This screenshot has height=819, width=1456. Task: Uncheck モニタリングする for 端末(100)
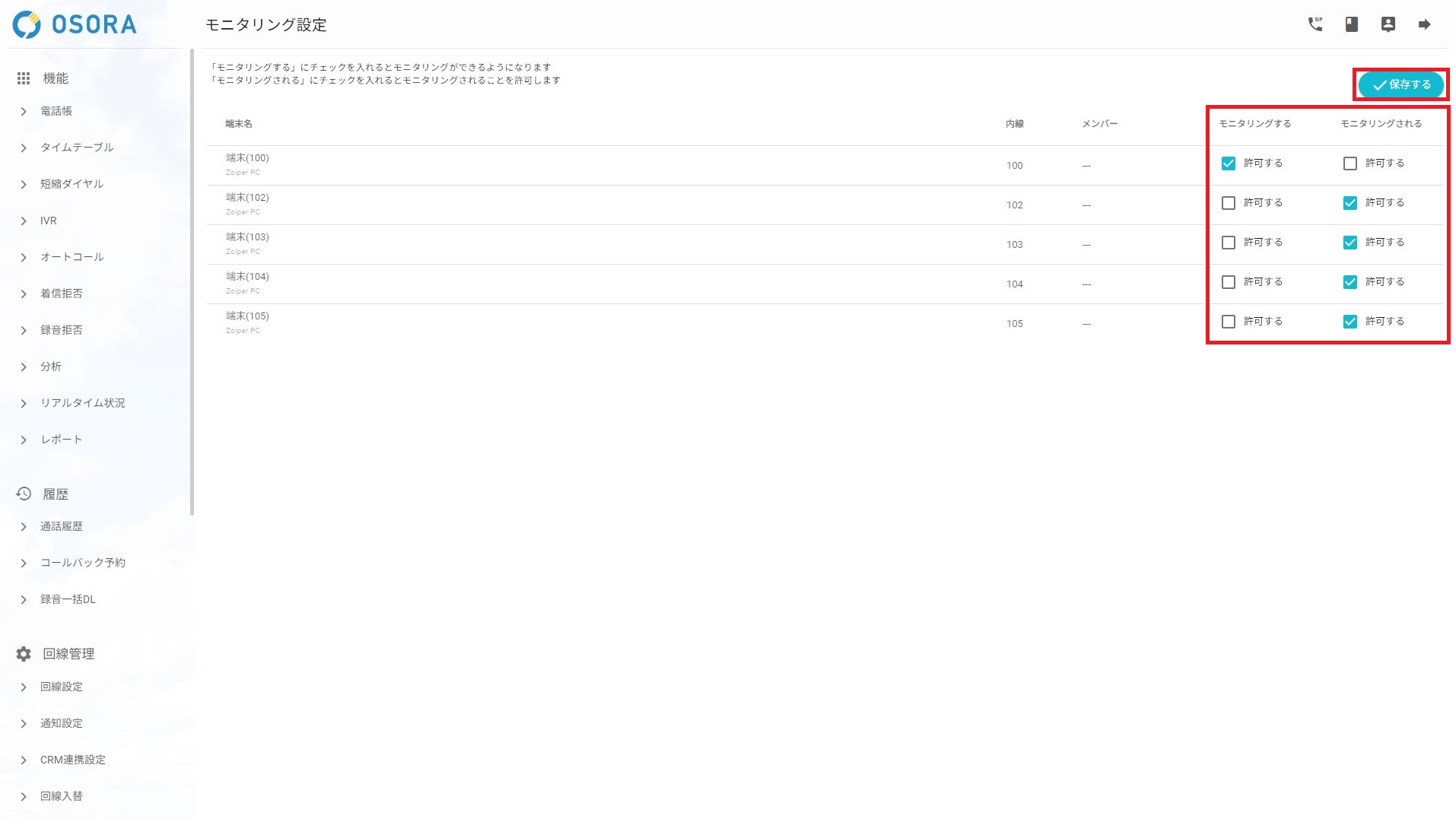(x=1228, y=163)
